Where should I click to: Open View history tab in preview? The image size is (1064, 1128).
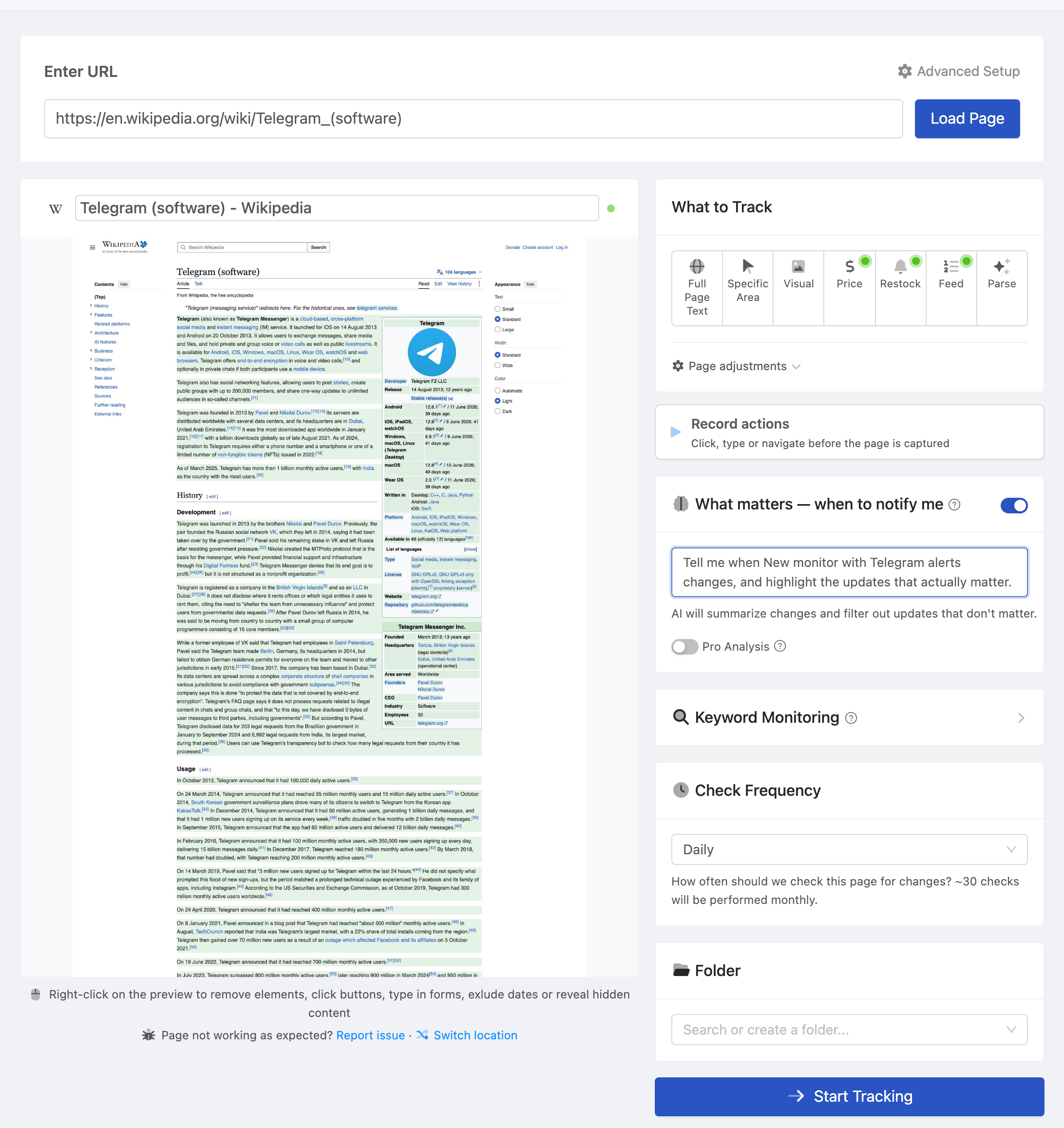click(459, 283)
